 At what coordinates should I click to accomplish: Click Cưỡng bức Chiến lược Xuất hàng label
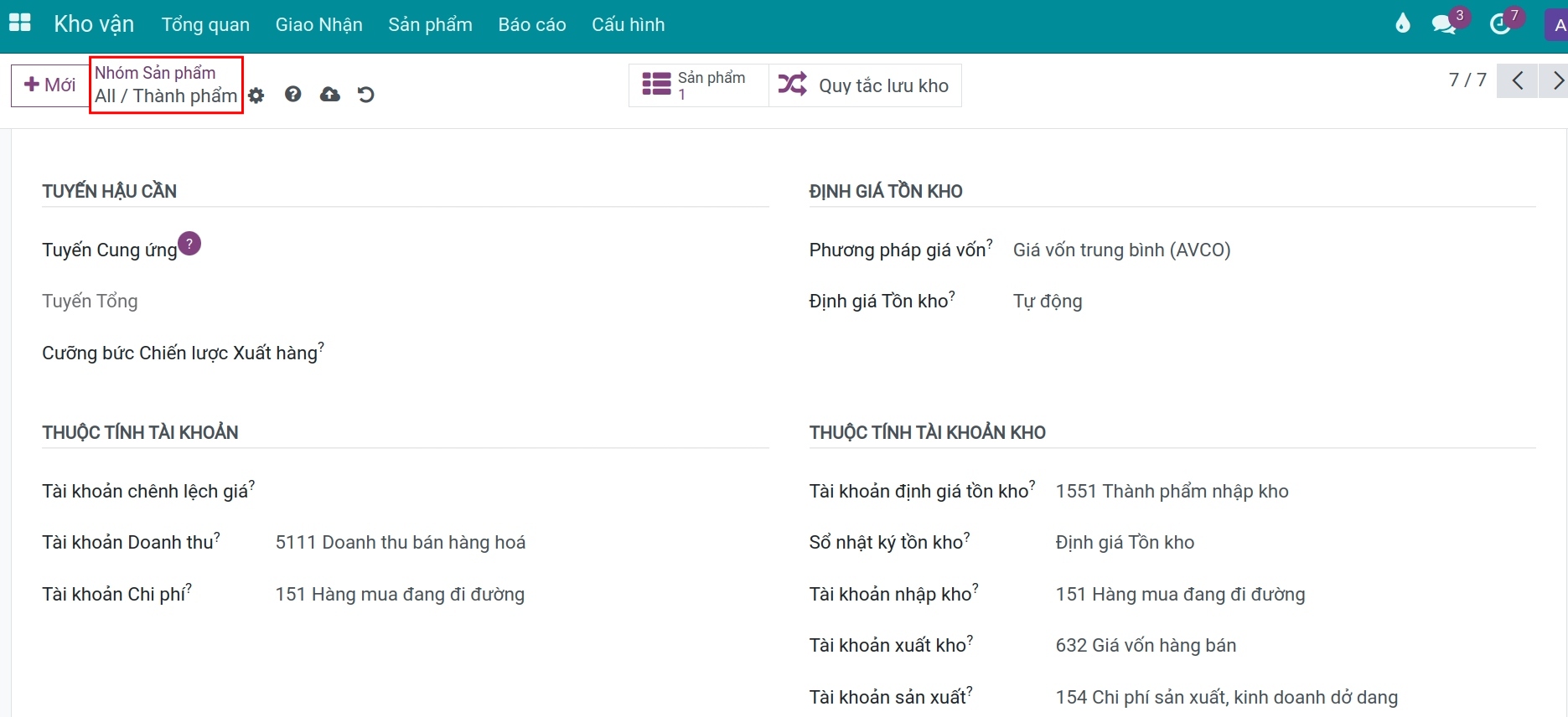180,353
